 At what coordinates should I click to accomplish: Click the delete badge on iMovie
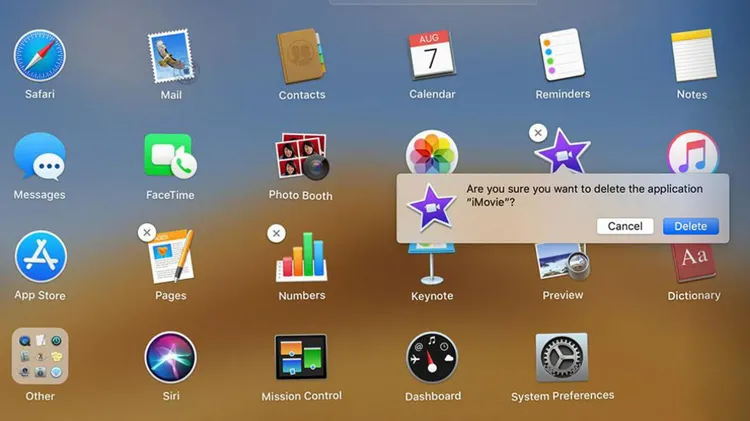click(538, 133)
